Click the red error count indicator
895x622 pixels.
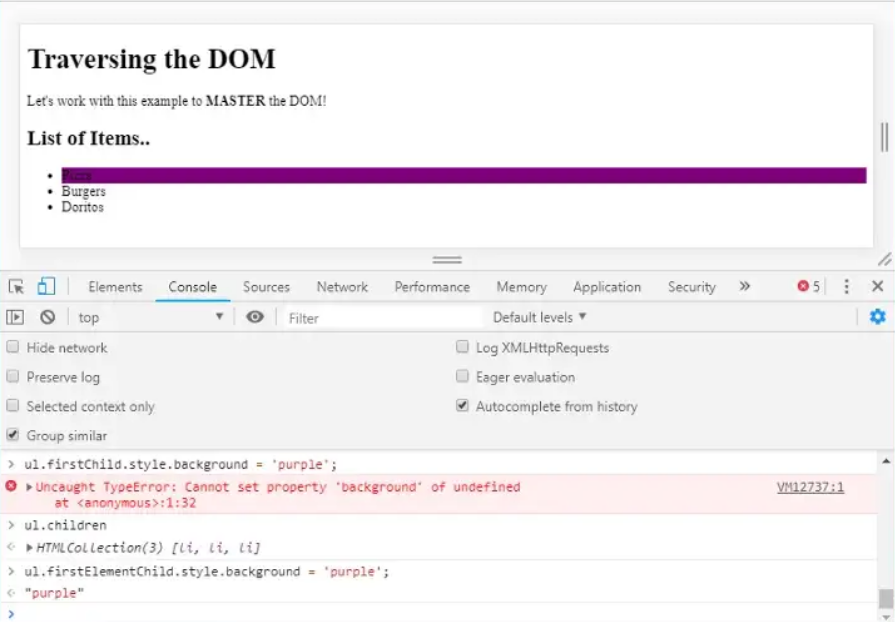pyautogui.click(x=808, y=287)
